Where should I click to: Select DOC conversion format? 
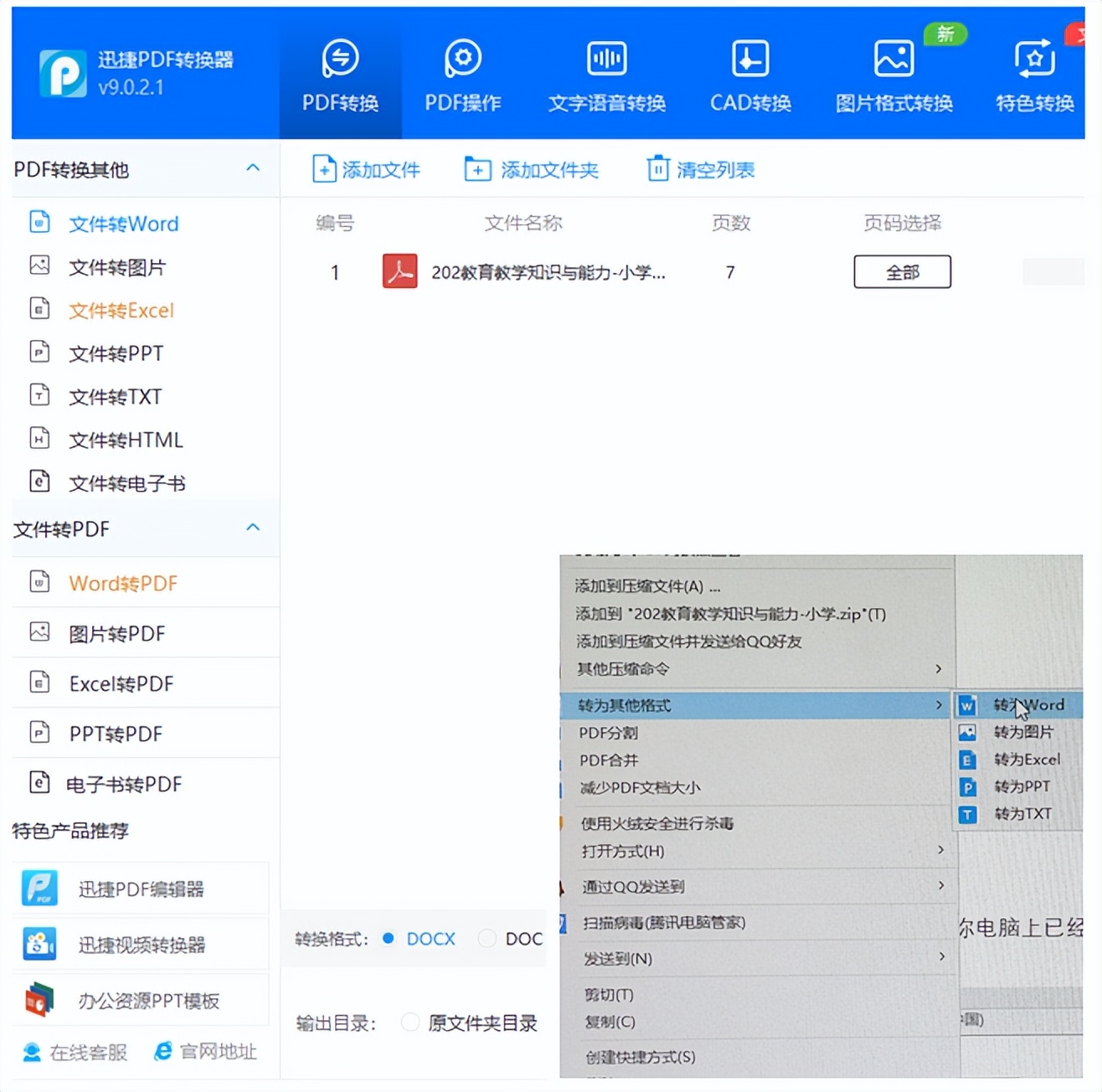click(511, 939)
